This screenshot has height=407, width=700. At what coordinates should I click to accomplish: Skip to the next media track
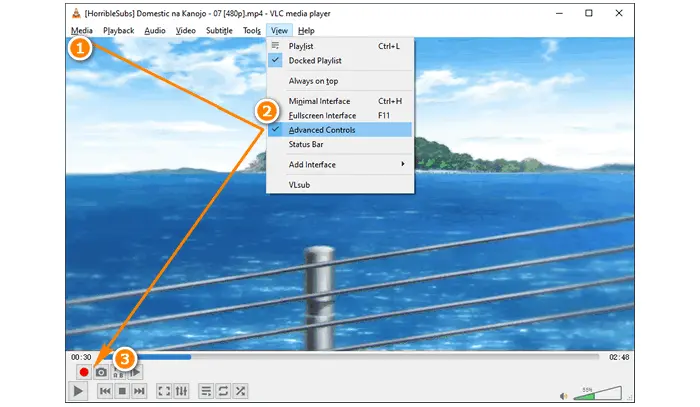[139, 391]
